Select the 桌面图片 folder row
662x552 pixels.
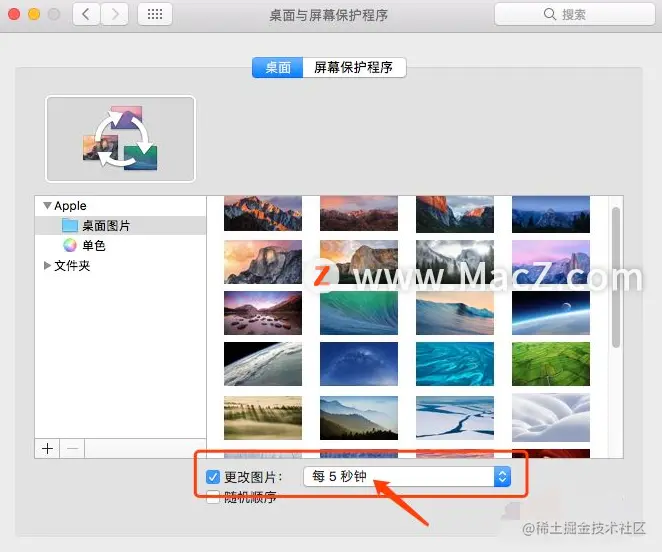[120, 226]
